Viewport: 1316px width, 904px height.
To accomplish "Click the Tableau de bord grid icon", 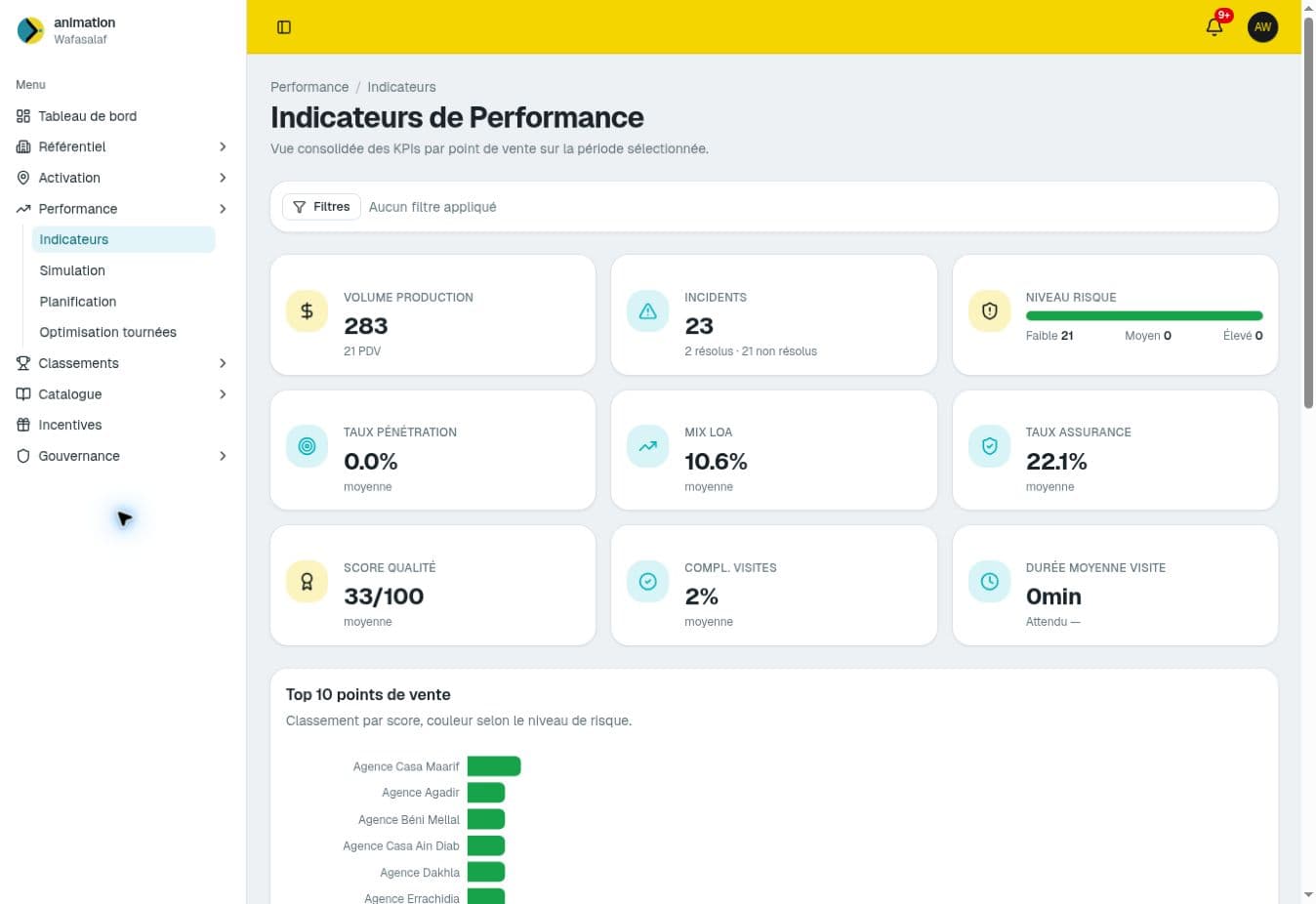I will [23, 116].
